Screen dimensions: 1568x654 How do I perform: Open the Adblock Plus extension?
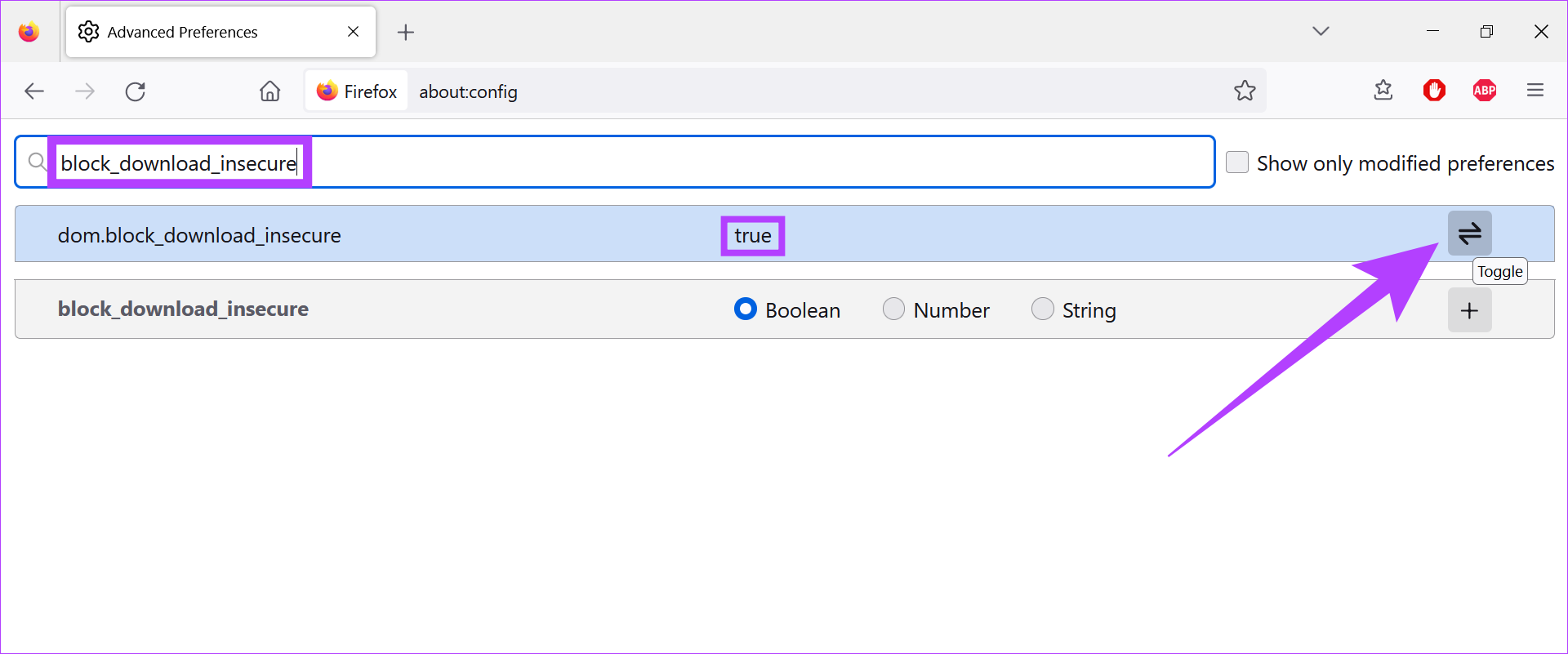(1484, 91)
